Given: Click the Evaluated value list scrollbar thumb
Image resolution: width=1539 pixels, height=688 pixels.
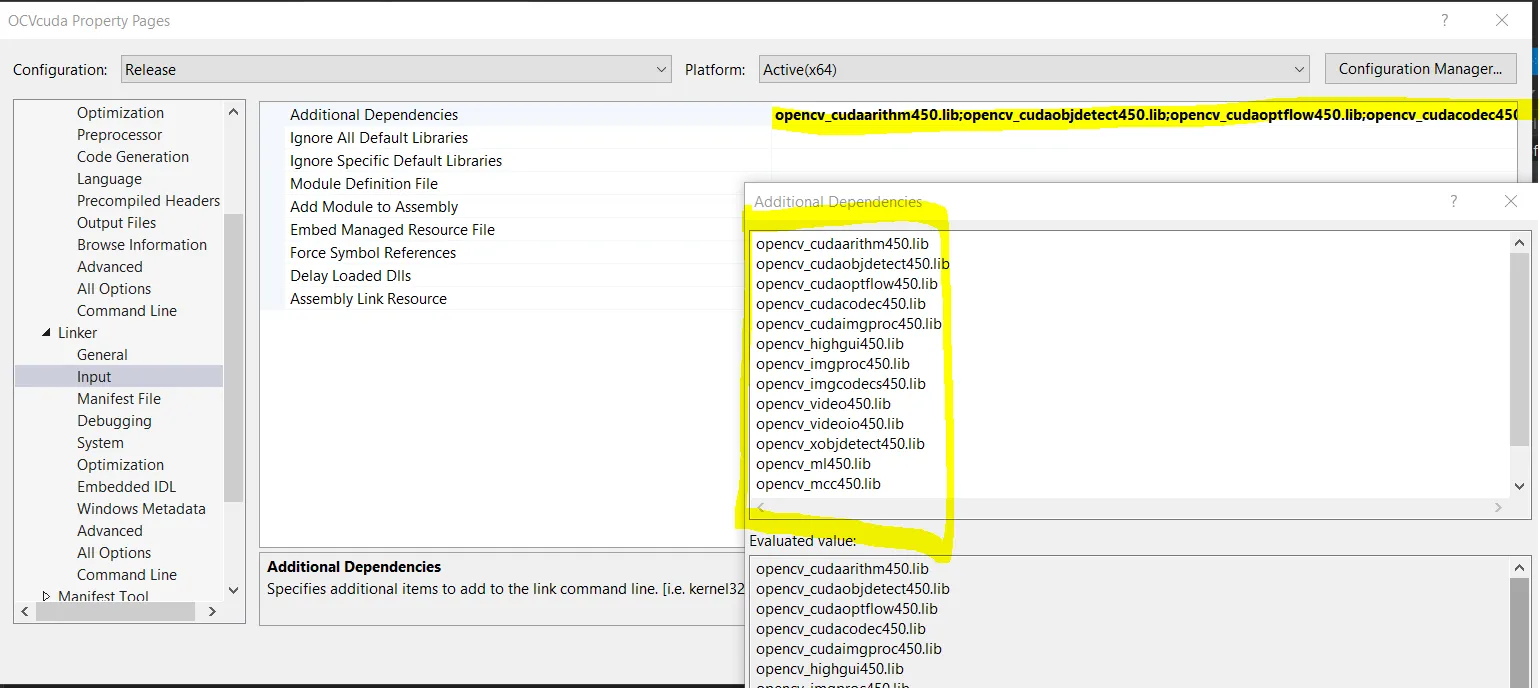Looking at the screenshot, I should coord(1520,632).
